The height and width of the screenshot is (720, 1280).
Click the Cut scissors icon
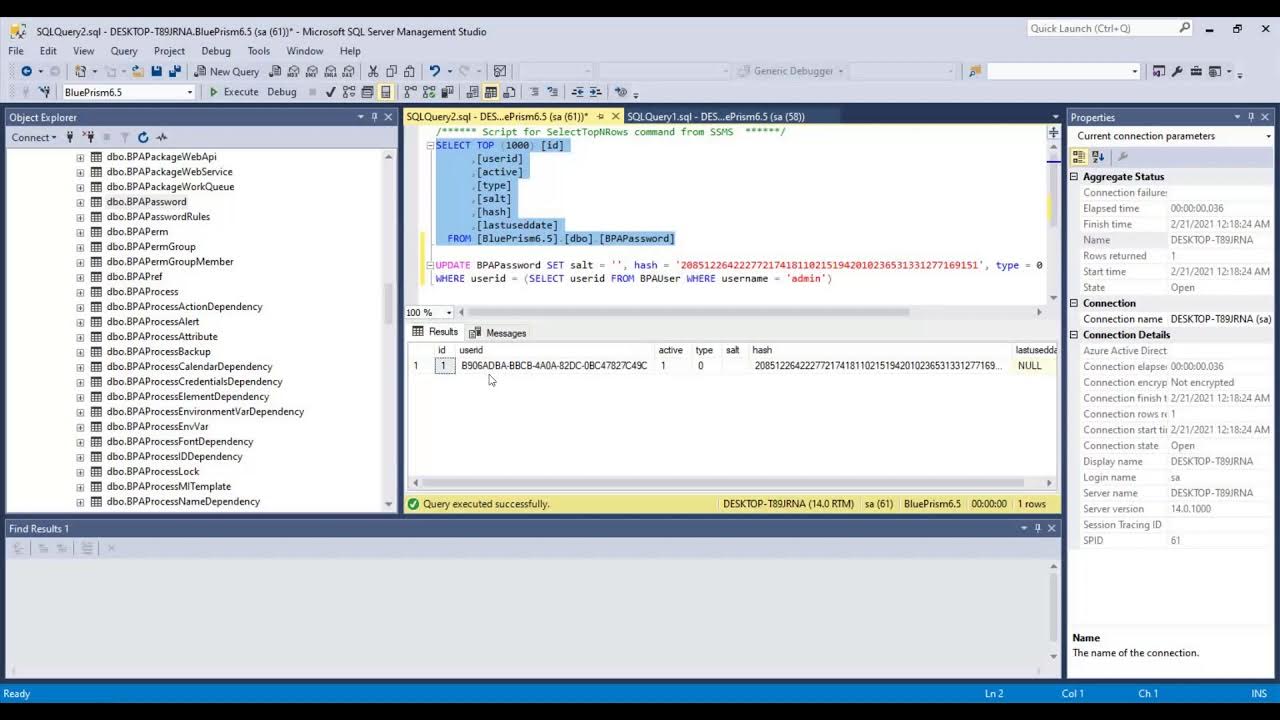click(373, 71)
